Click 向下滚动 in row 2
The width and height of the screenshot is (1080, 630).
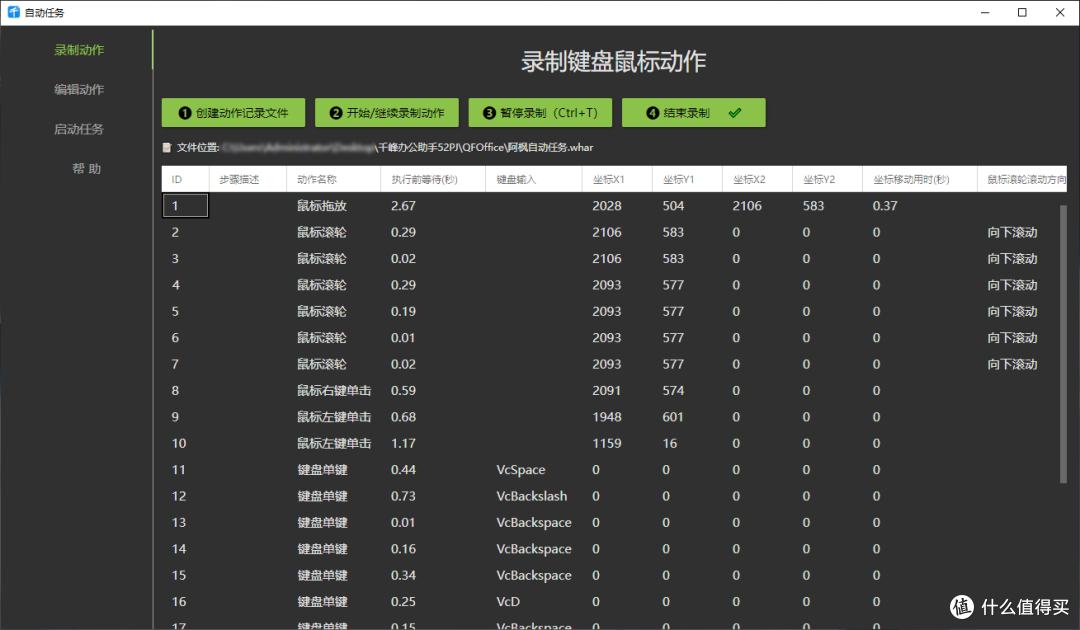tap(1012, 233)
